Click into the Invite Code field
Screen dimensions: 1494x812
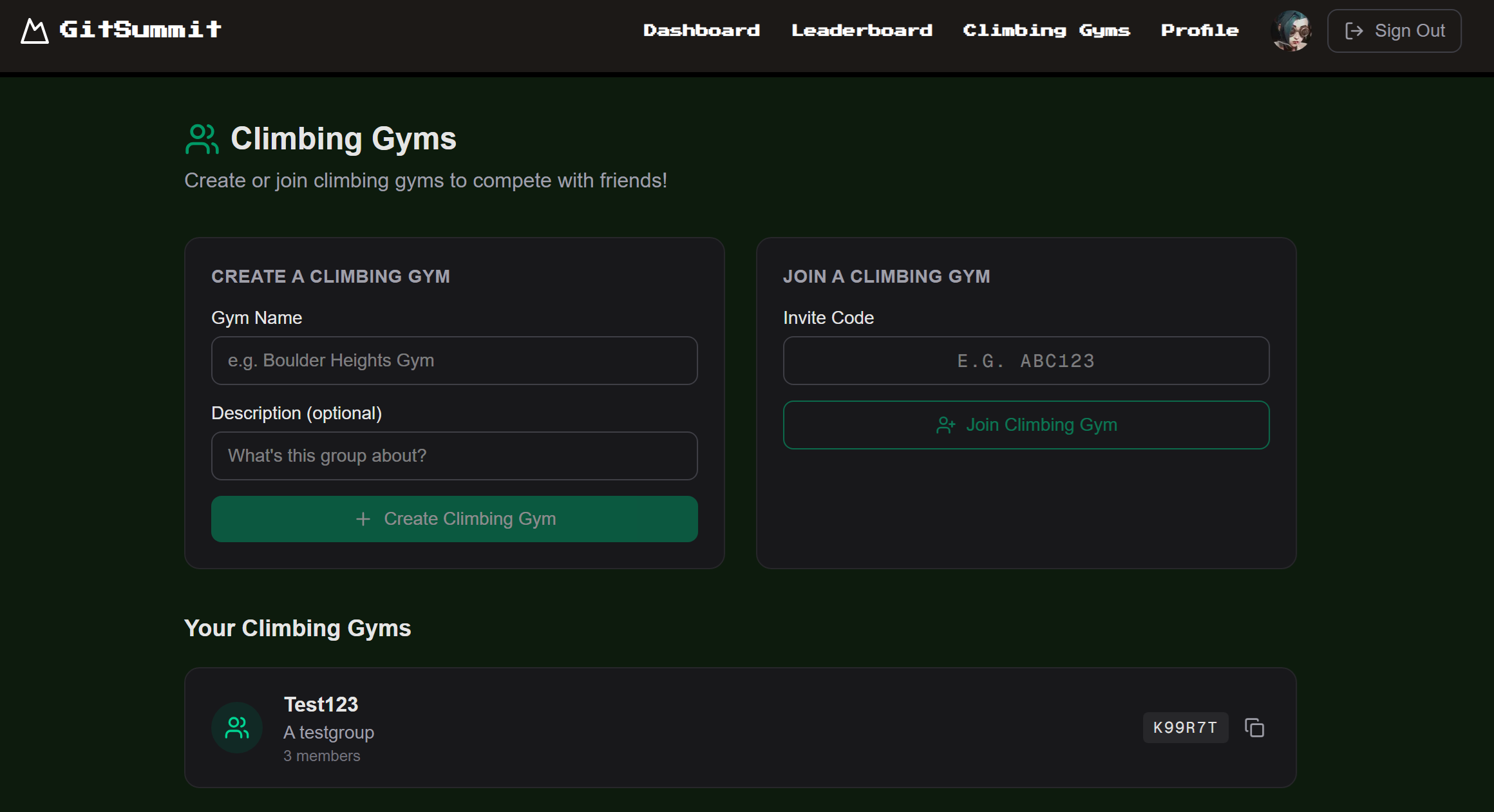pyautogui.click(x=1026, y=361)
